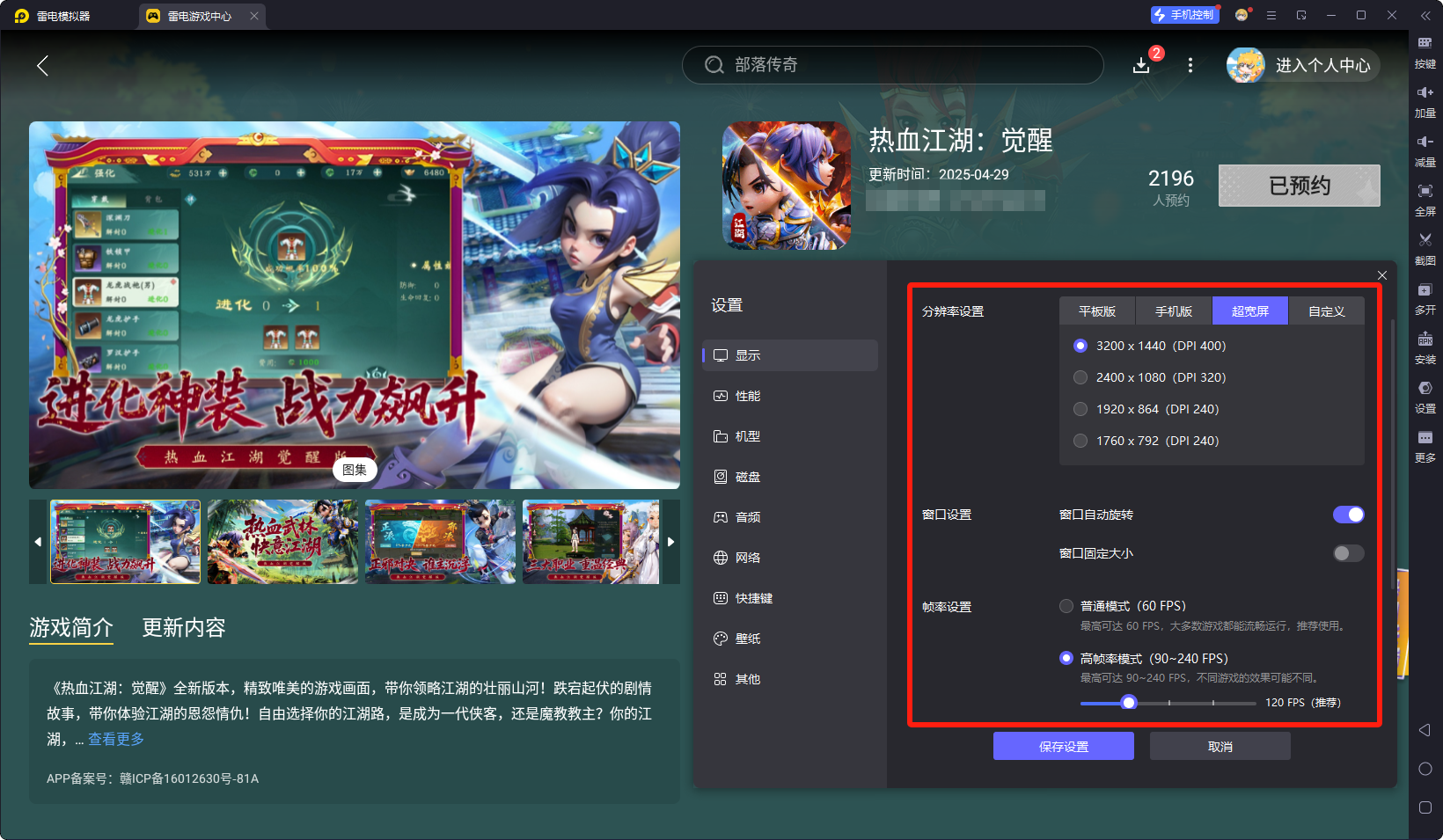Image resolution: width=1443 pixels, height=840 pixels.
Task: Click the settings panel vertical scrollbar
Action: [1393, 454]
